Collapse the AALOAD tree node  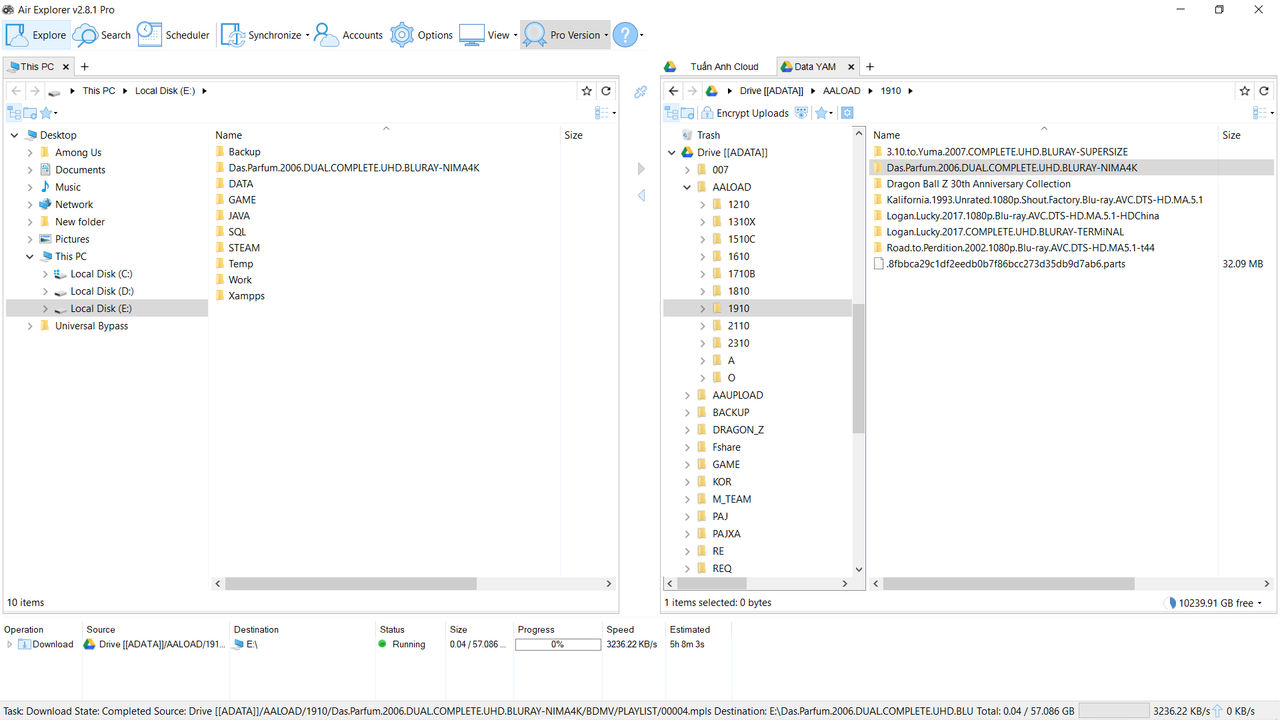687,187
